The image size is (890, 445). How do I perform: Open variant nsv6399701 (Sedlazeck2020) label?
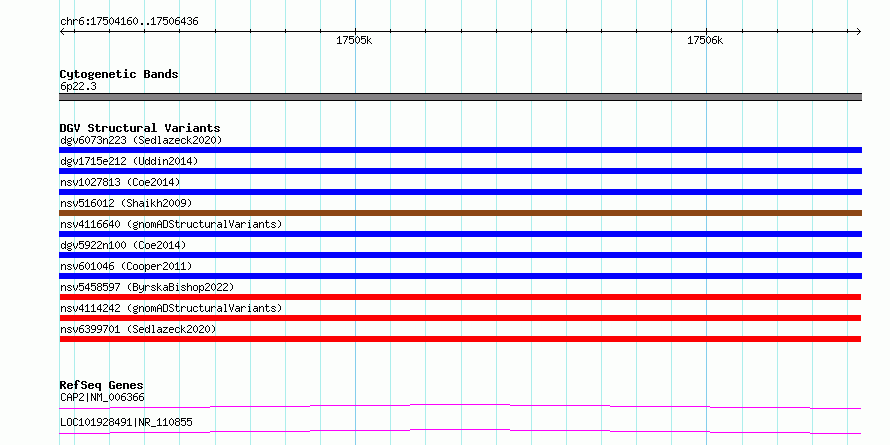pos(138,329)
